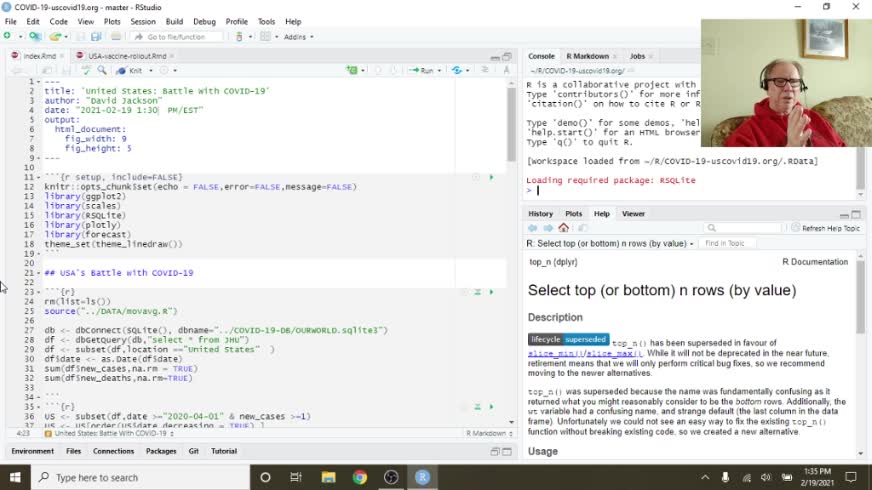872x490 pixels.
Task: Open the Tools menu
Action: (266, 22)
